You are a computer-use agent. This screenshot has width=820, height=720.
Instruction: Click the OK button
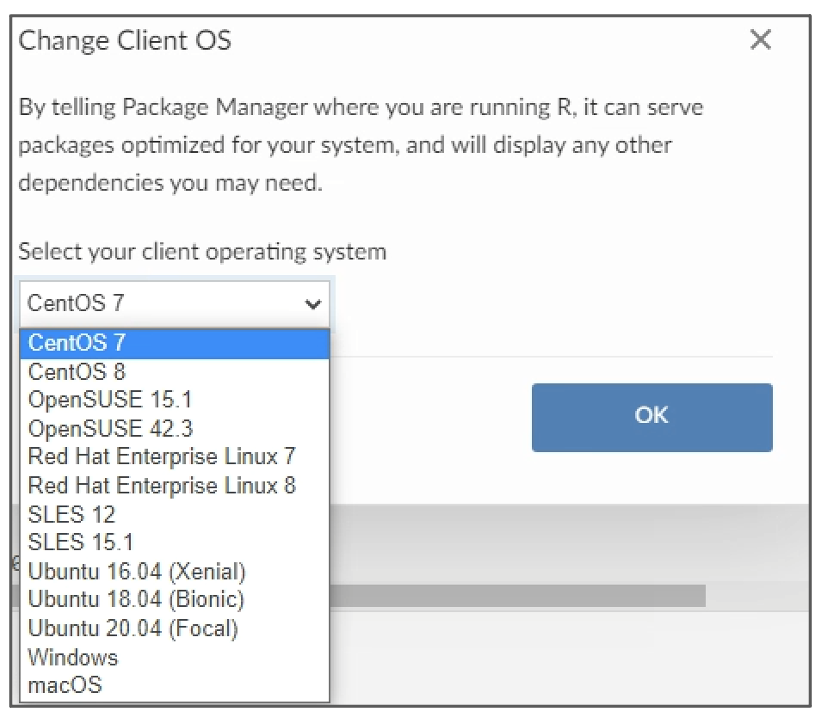pos(652,417)
